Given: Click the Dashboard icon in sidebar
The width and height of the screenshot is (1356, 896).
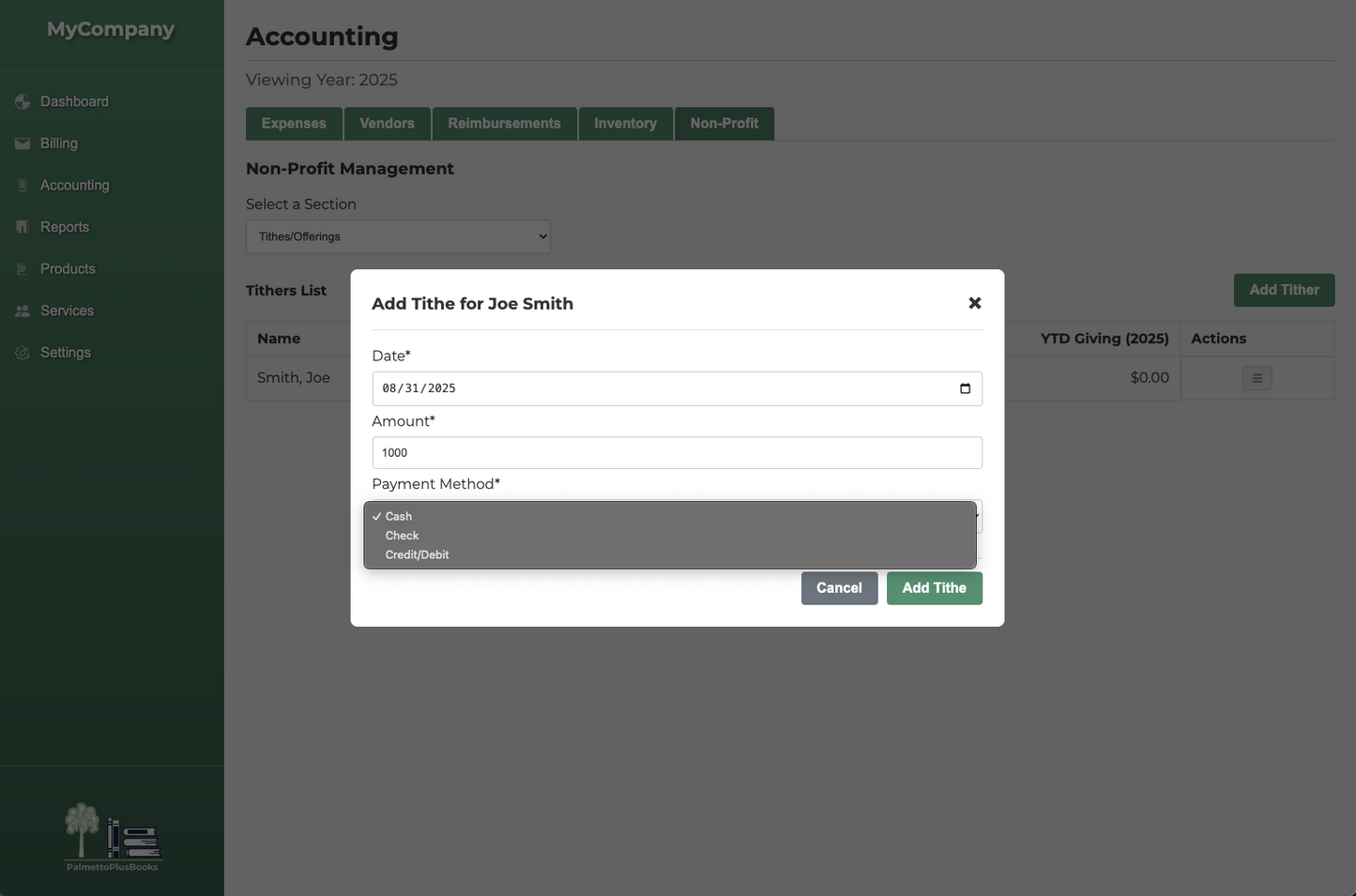Looking at the screenshot, I should point(23,101).
